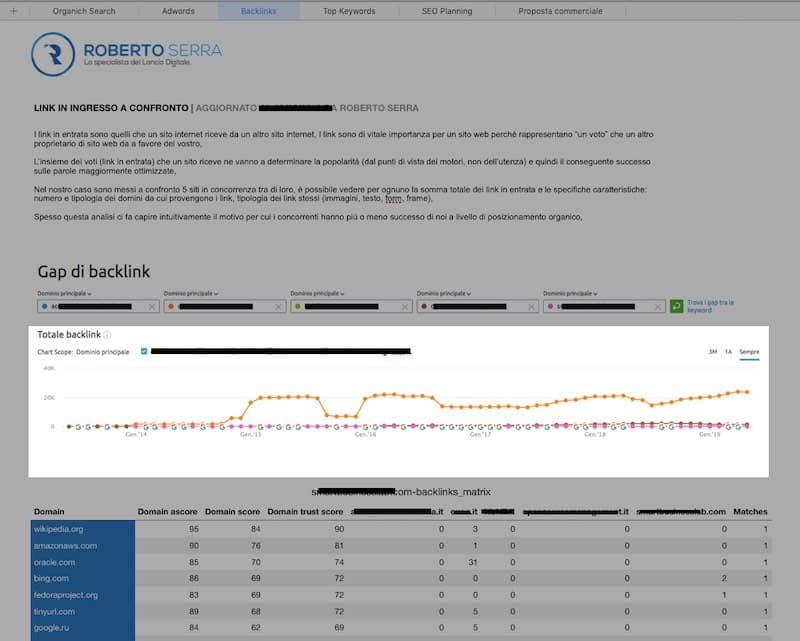Click inside the green-dot domain input field
The image size is (800, 641).
click(x=352, y=306)
